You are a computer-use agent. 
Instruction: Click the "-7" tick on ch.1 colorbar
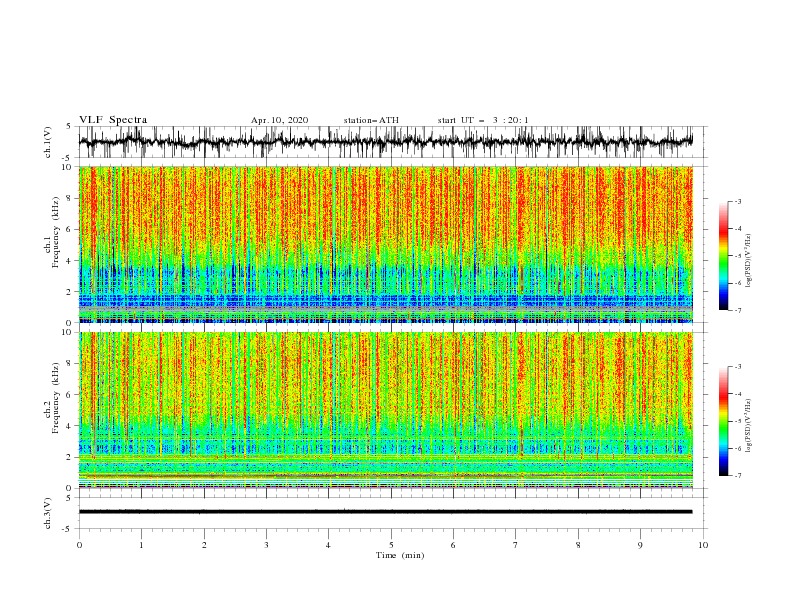(738, 310)
